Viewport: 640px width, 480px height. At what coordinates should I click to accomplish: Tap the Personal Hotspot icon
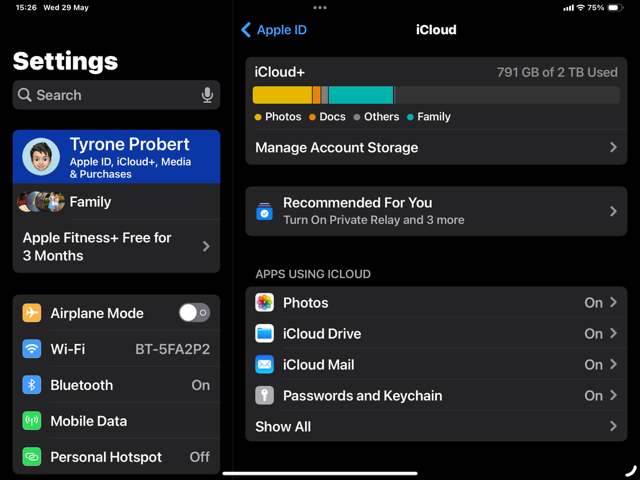click(32, 457)
